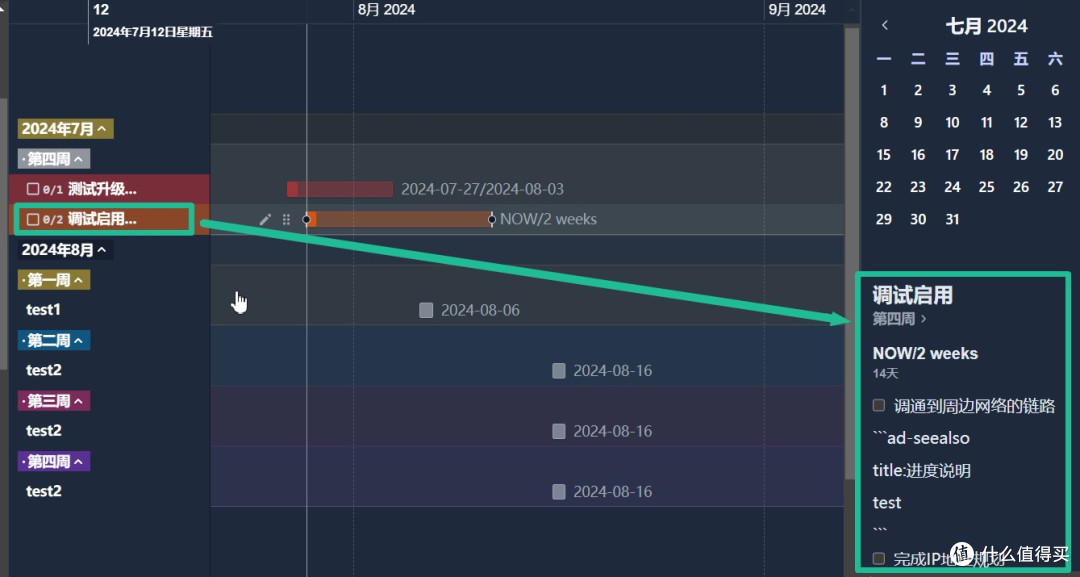Click the pencil edit icon on the 调试启用 row
This screenshot has width=1080, height=577.
click(x=265, y=219)
